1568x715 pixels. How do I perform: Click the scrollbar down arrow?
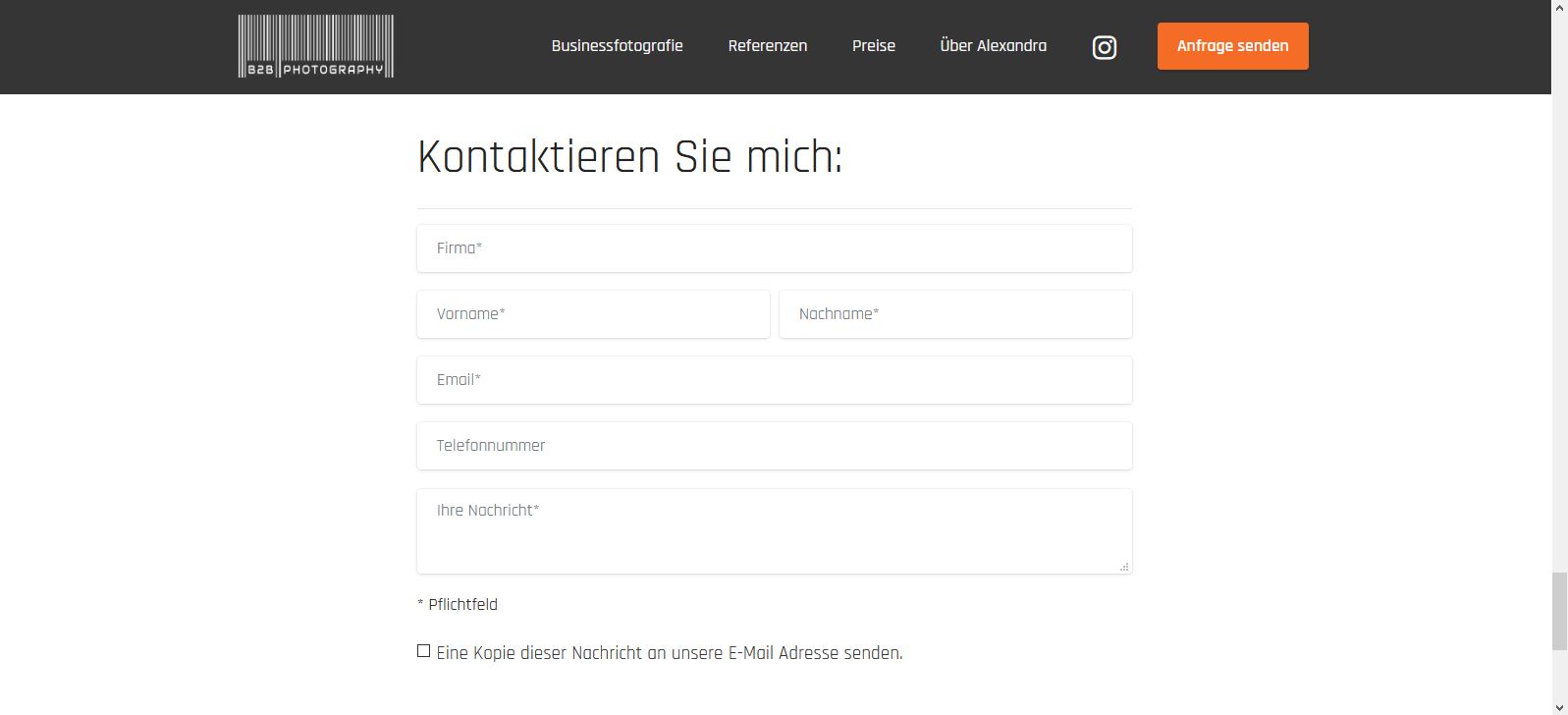(1559, 706)
